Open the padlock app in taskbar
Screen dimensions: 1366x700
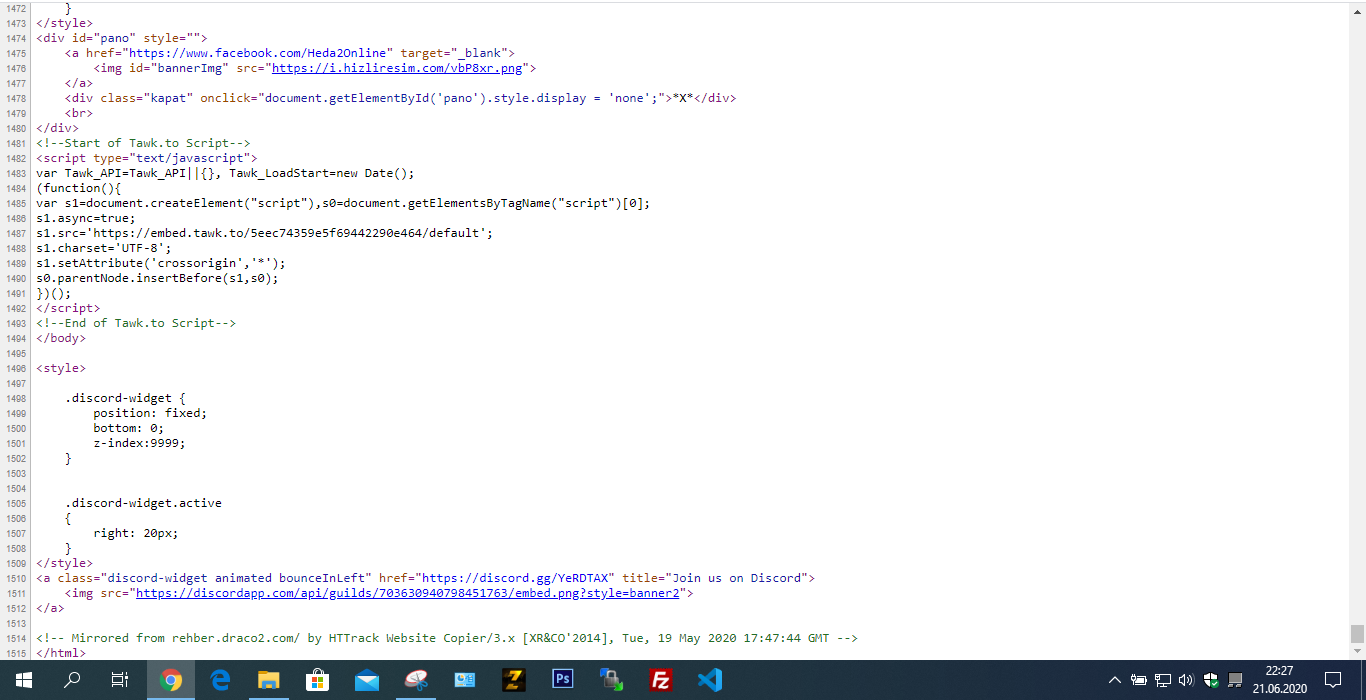[611, 680]
